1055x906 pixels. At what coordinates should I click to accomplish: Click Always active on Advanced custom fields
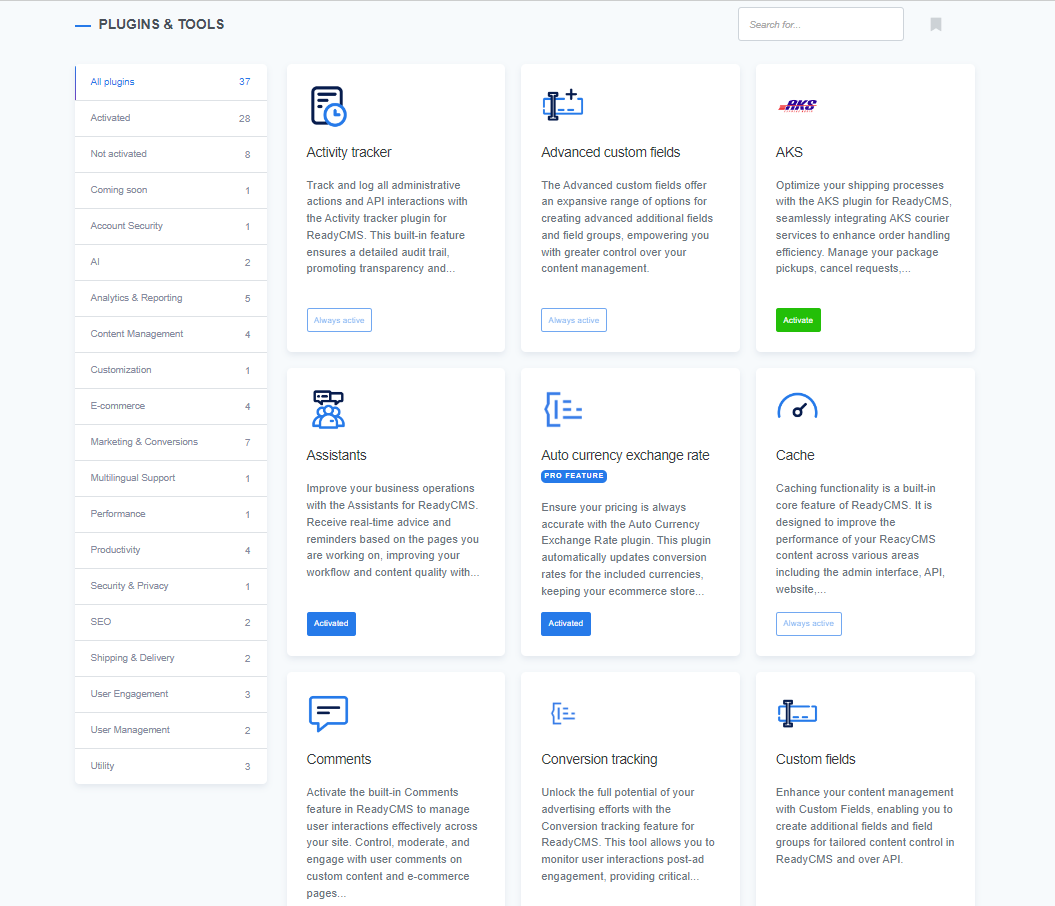tap(574, 320)
